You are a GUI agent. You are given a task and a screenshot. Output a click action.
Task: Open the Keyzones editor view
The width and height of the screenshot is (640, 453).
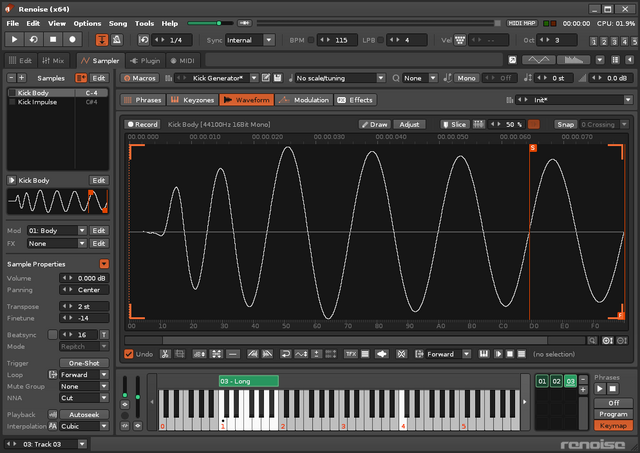click(x=192, y=100)
